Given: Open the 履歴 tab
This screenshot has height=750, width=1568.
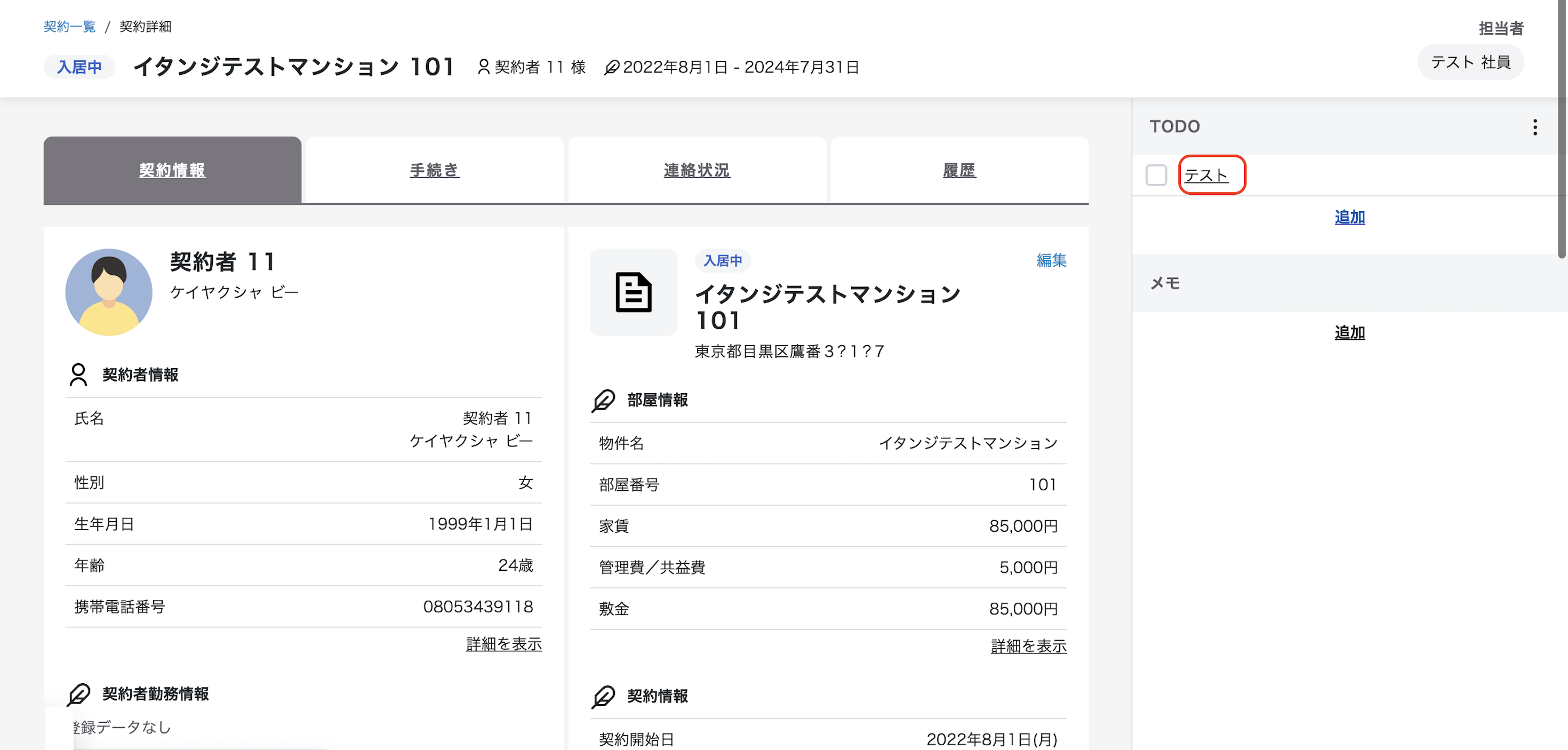Looking at the screenshot, I should click(959, 170).
